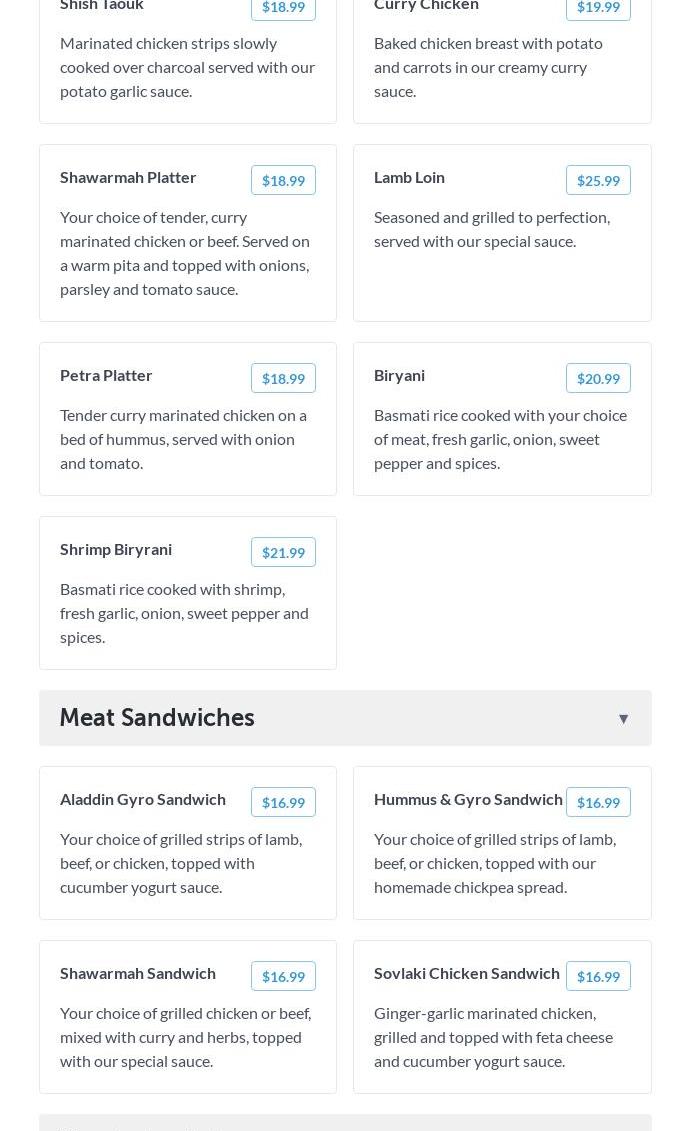
Task: Click Sovlaki Chicken Sandwich $16.99 price
Action: (x=598, y=976)
